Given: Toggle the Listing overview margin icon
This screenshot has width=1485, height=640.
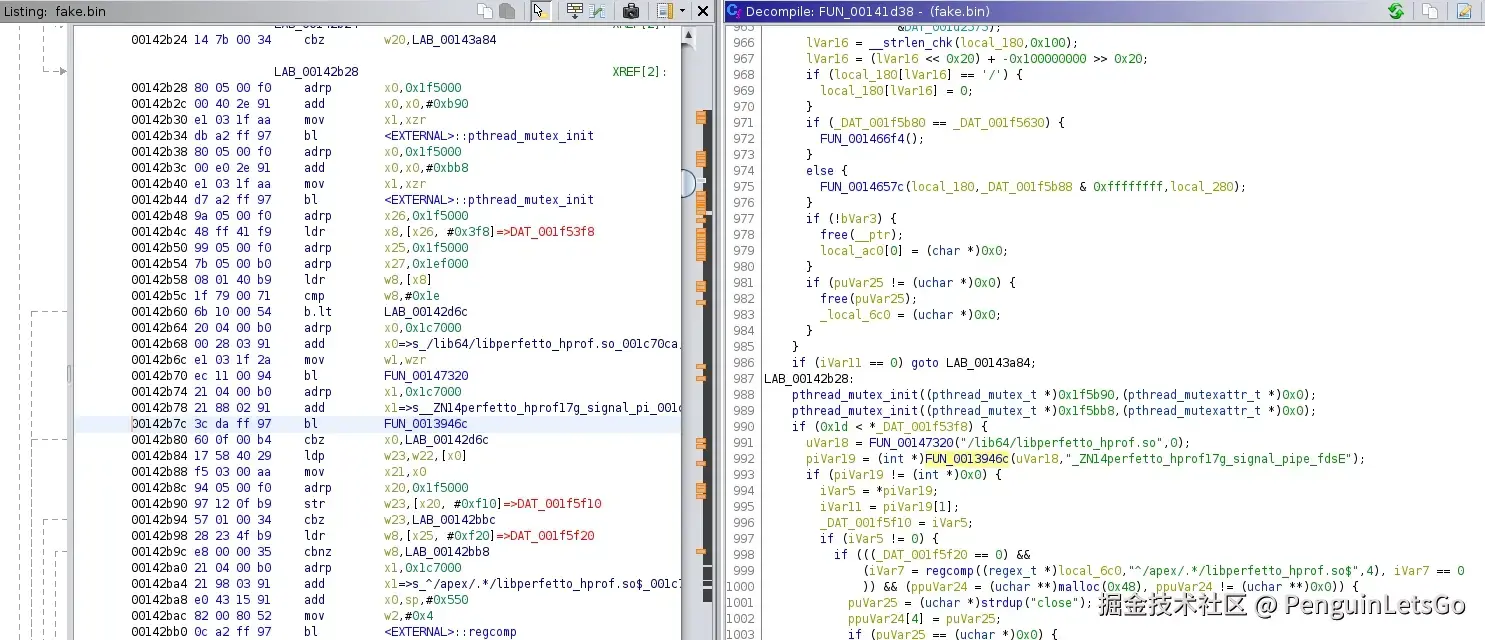Looking at the screenshot, I should [665, 11].
